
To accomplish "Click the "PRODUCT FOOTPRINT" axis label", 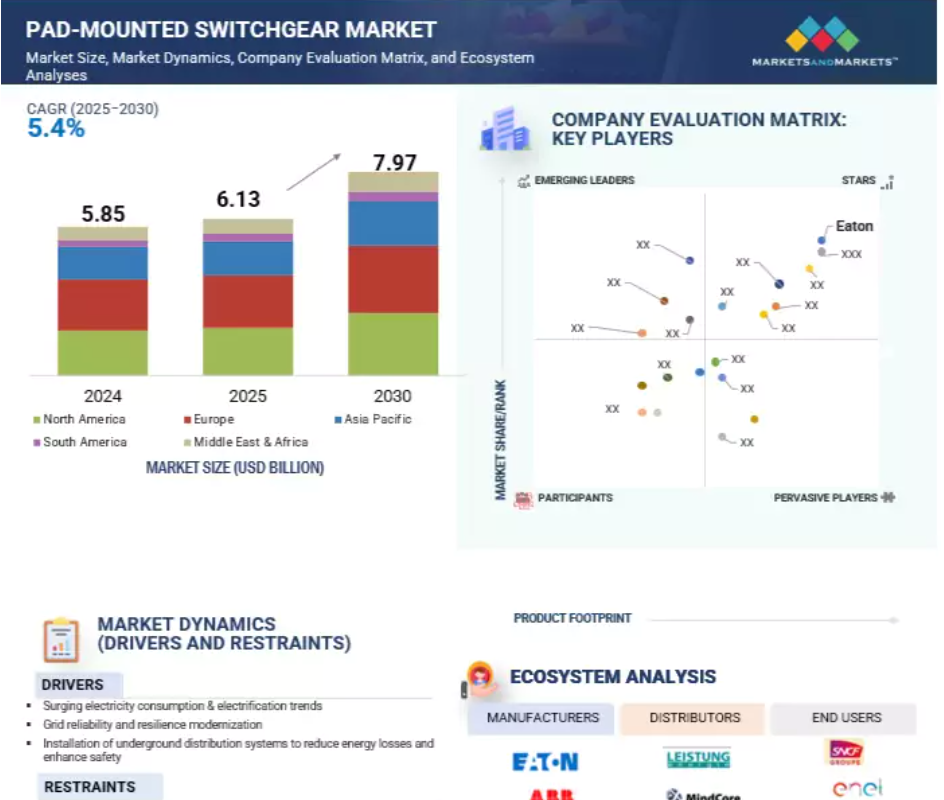I will 573,618.
